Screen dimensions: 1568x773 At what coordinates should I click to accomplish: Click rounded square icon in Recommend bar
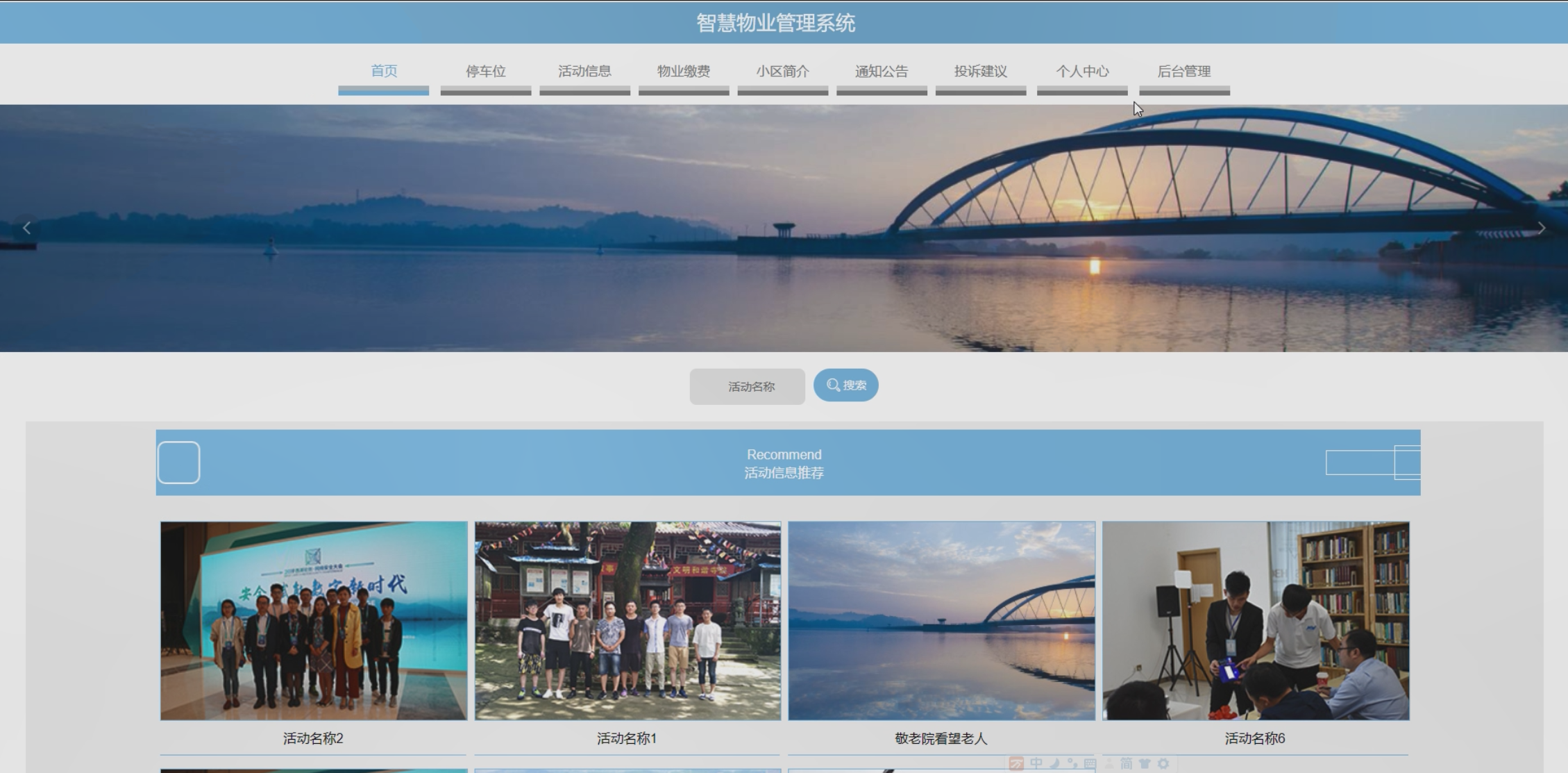point(178,463)
